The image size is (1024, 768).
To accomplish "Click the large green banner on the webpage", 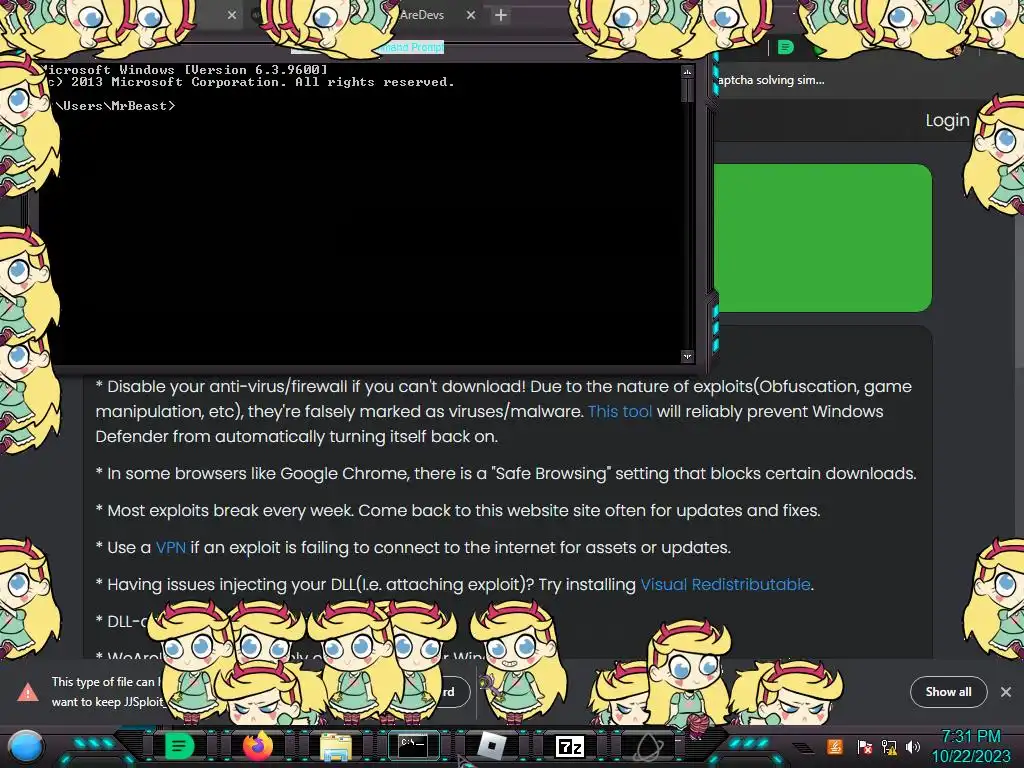I will tap(823, 238).
